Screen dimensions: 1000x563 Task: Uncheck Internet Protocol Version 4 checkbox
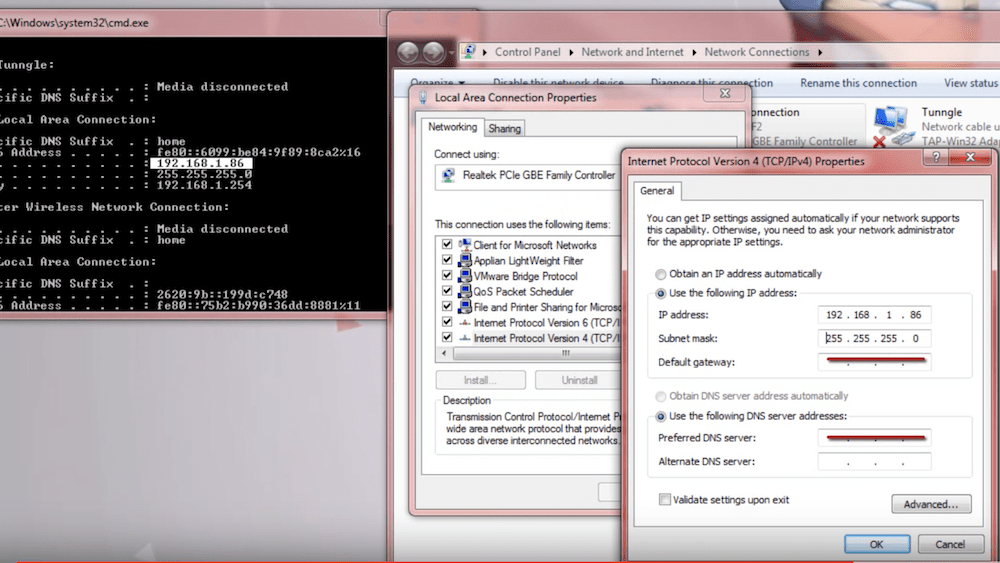tap(447, 338)
